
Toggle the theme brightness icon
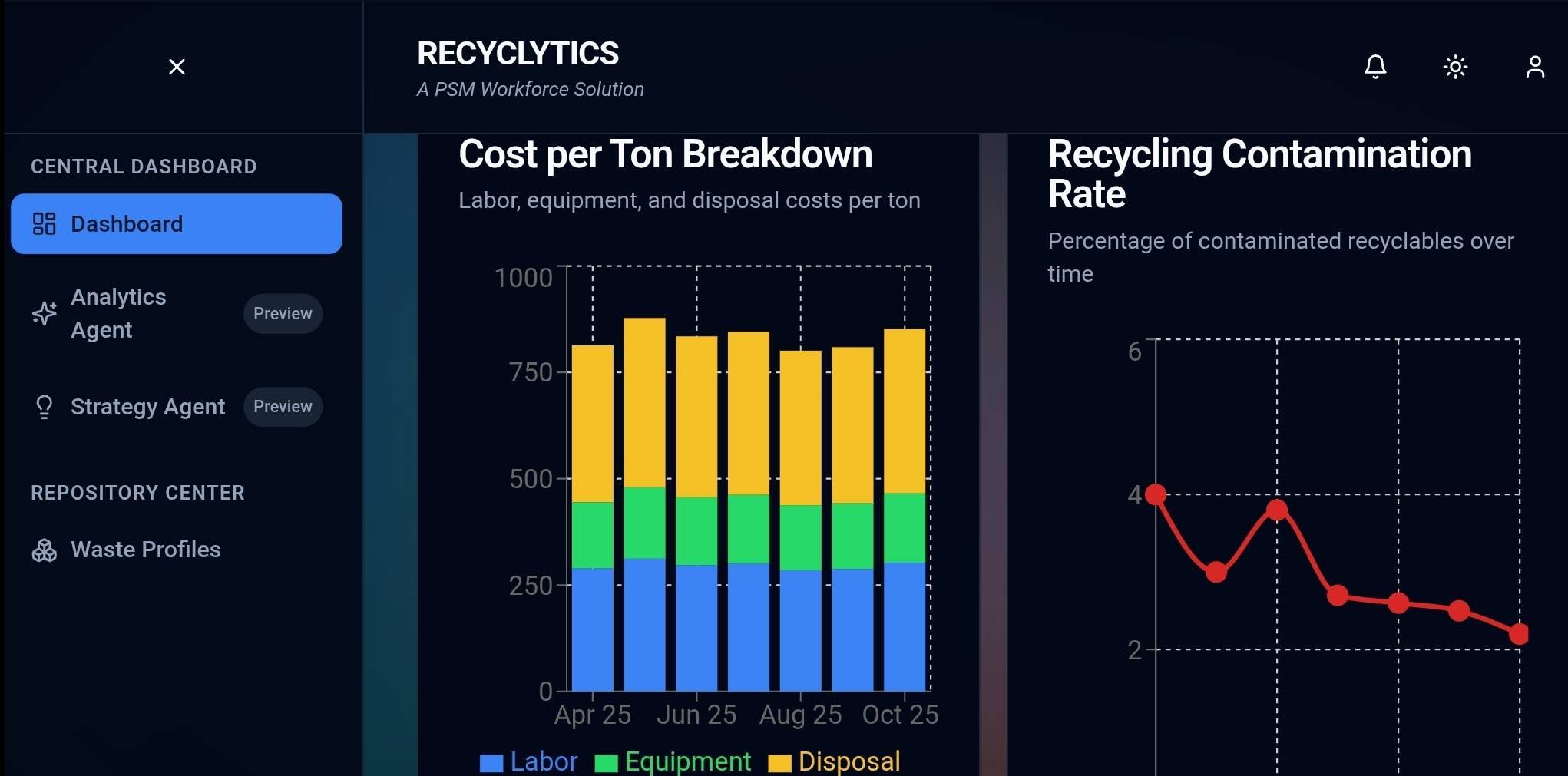[1455, 67]
